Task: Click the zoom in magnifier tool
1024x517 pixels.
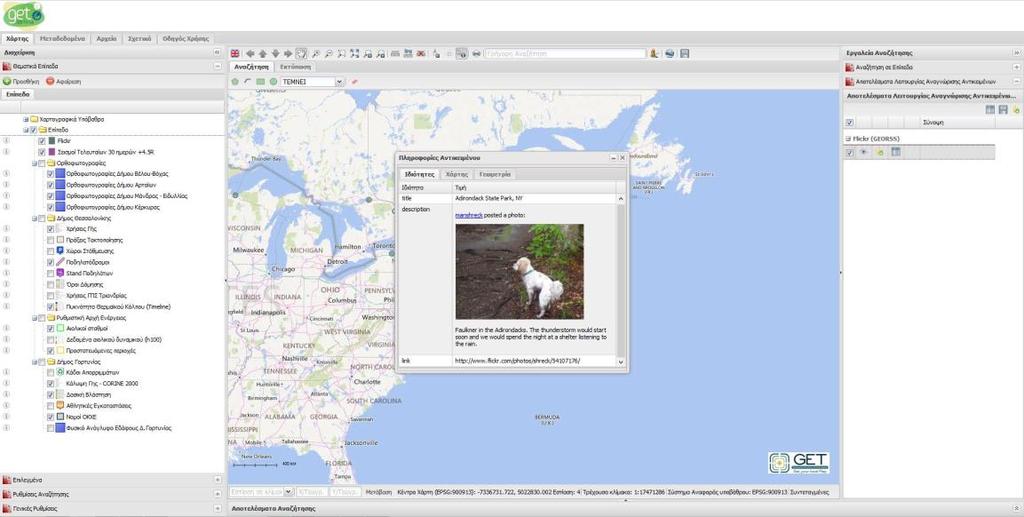Action: pos(315,54)
